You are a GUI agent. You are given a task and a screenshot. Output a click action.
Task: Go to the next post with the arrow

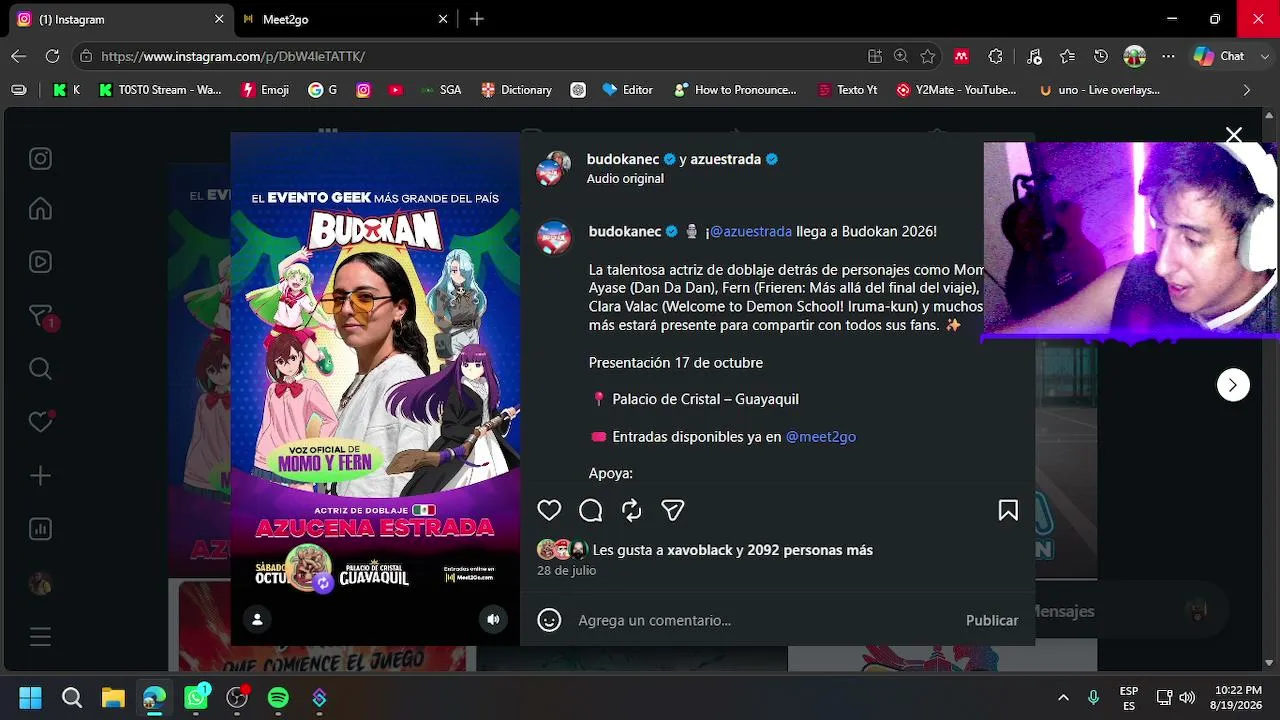point(1233,385)
